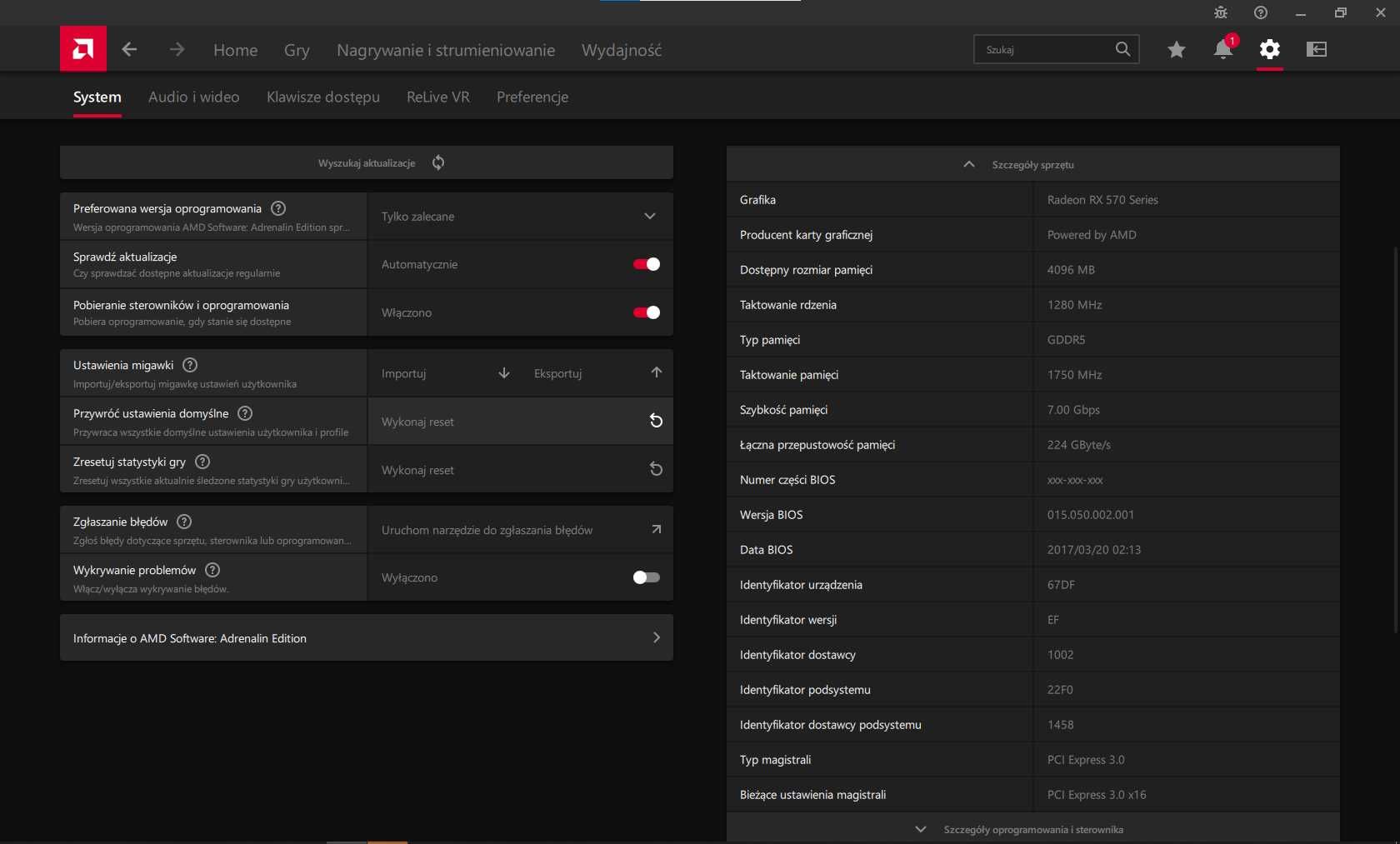
Task: Click the vertical scrollbar on right side
Action: pos(1396,440)
